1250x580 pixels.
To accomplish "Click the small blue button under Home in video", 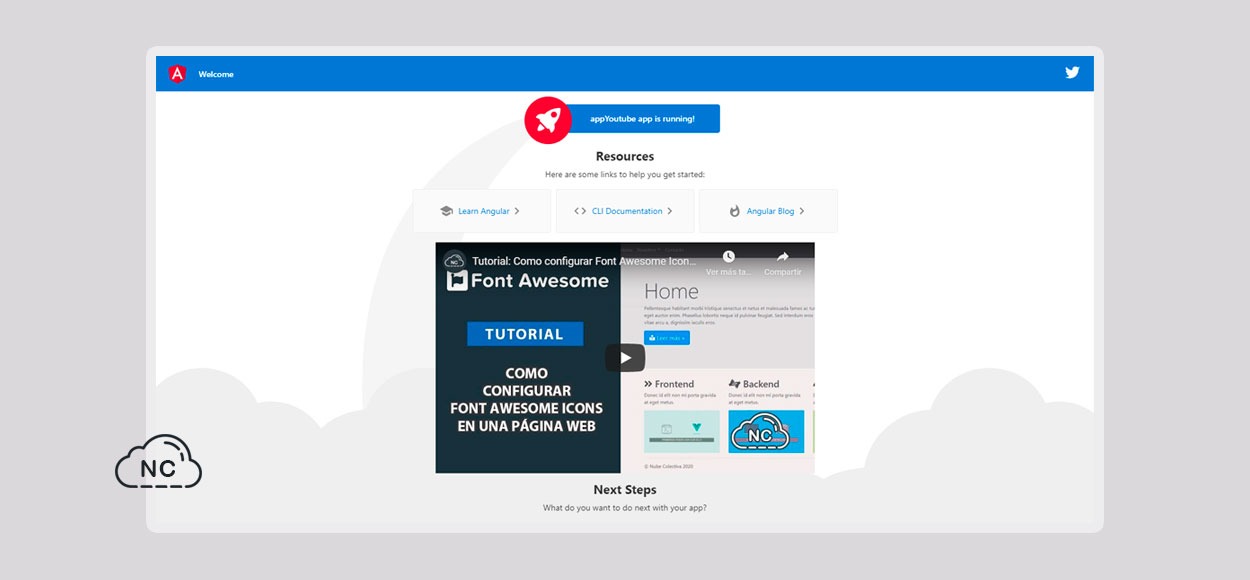I will point(667,338).
